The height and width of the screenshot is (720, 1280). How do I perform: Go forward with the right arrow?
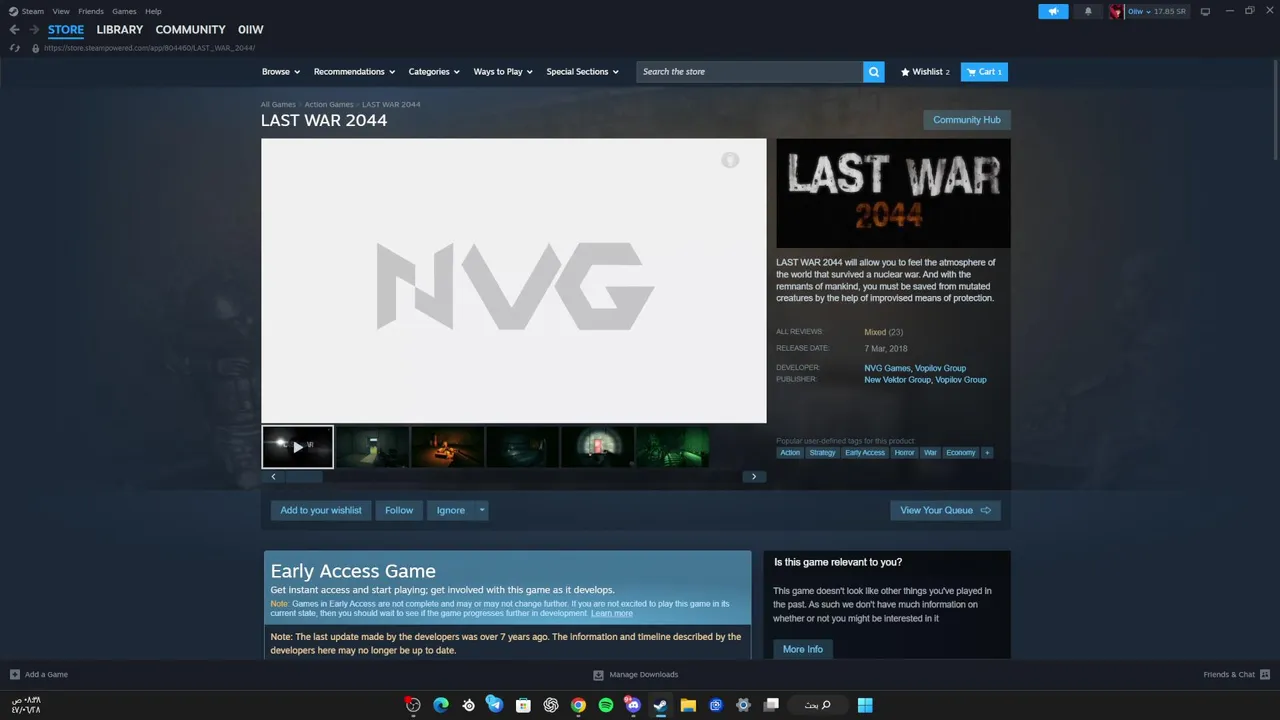(x=34, y=30)
